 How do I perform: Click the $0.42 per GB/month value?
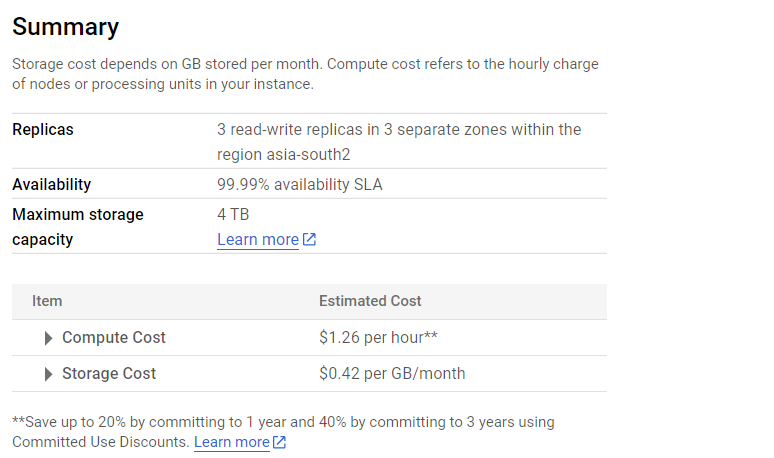point(392,374)
